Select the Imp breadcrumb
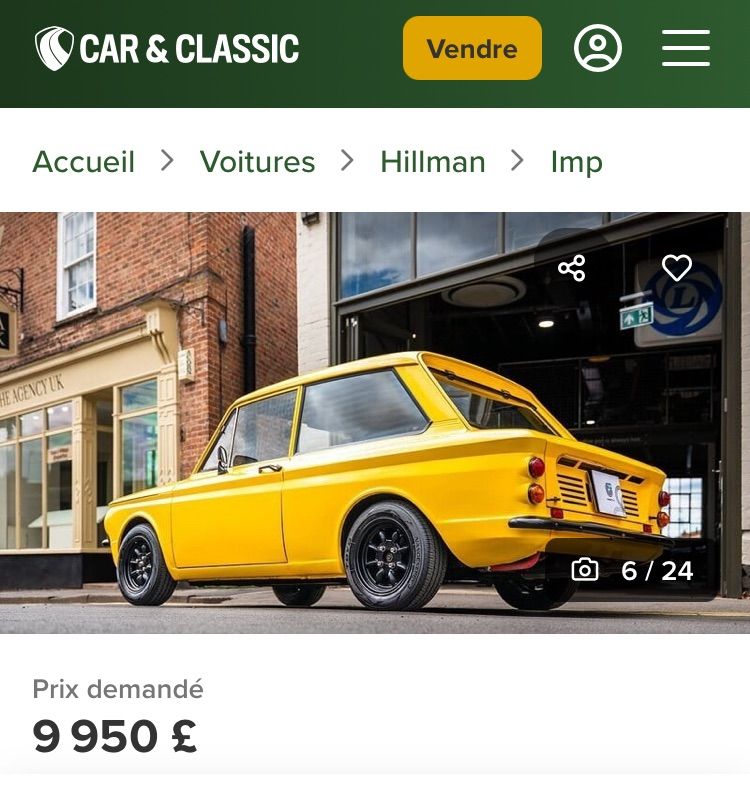Screen dimensions: 750x785 (576, 162)
